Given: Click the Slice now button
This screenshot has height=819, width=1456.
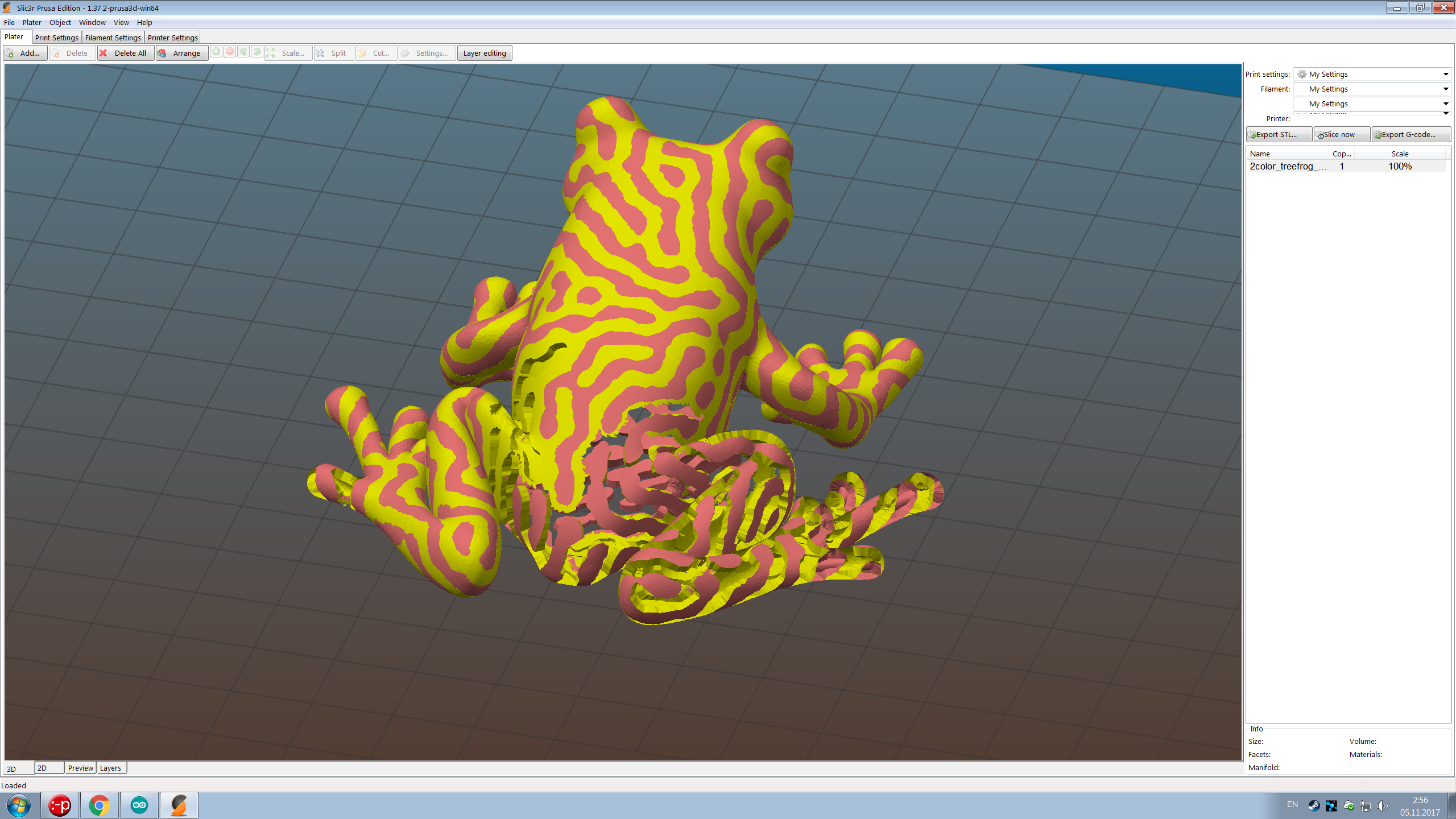Looking at the screenshot, I should [x=1341, y=135].
